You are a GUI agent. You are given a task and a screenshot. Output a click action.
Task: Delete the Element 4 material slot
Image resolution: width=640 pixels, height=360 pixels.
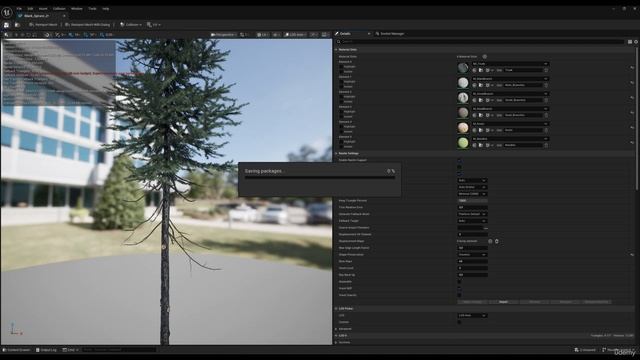[546, 130]
